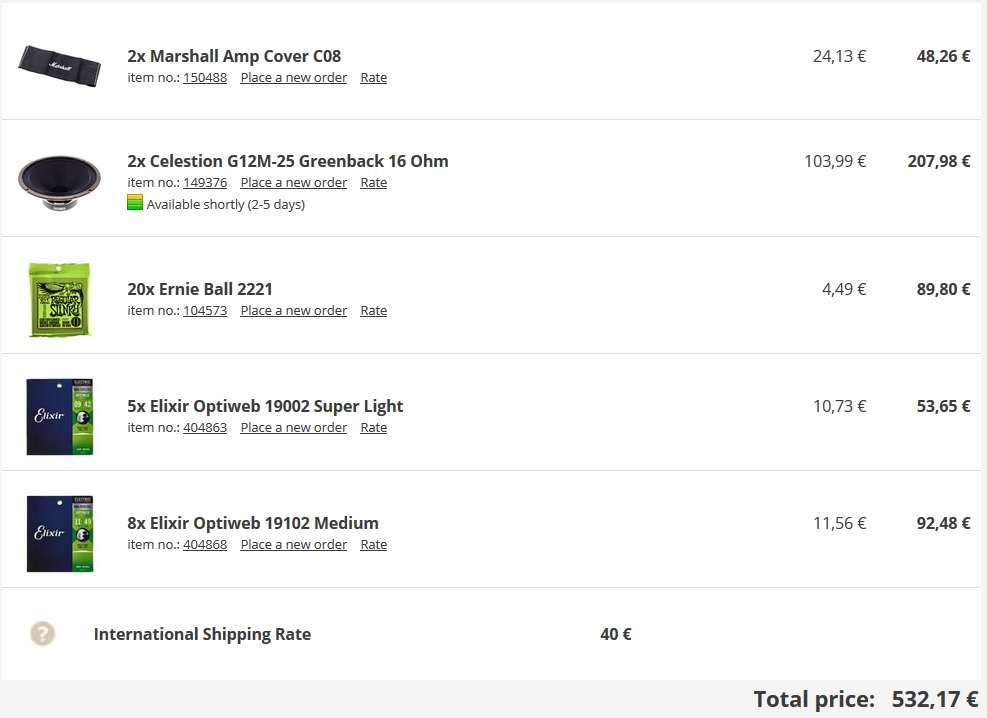Click the Ernie Ball 2221 product title
Screen dimensions: 987x718
(200, 289)
